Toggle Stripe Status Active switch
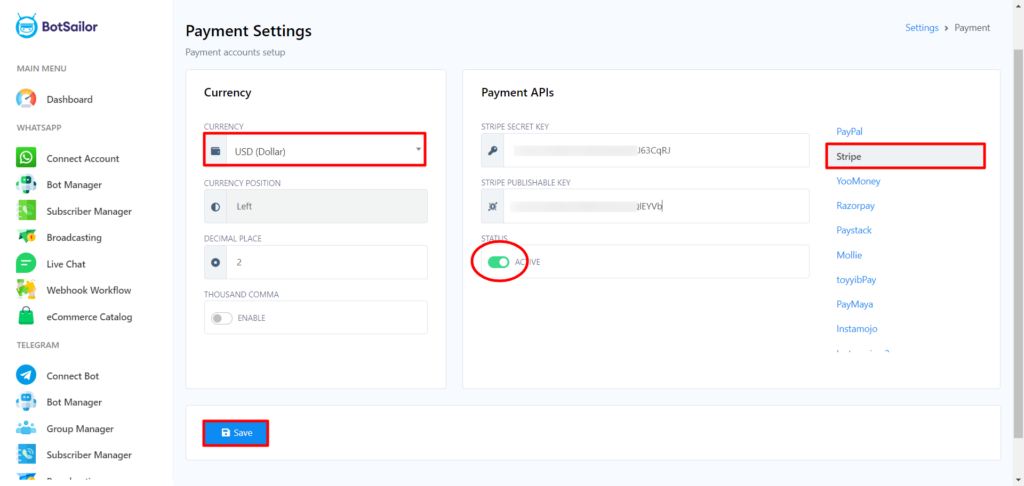1024x486 pixels. point(498,262)
